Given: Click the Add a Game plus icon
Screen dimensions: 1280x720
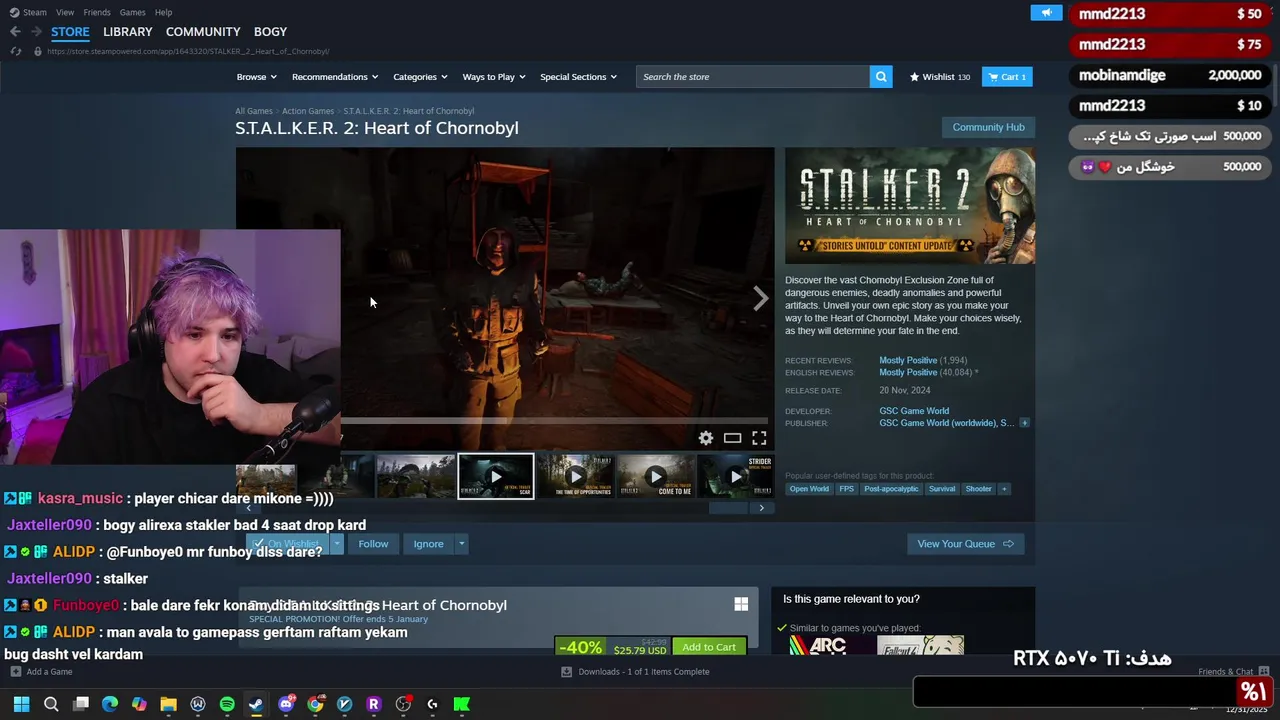Looking at the screenshot, I should coord(15,672).
